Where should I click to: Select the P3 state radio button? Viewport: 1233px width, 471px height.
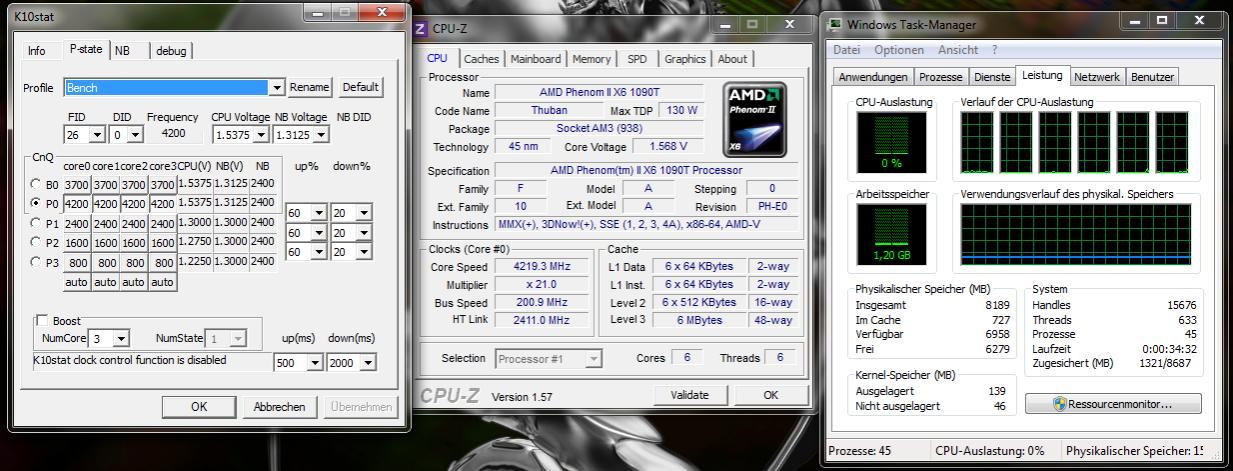[38, 262]
